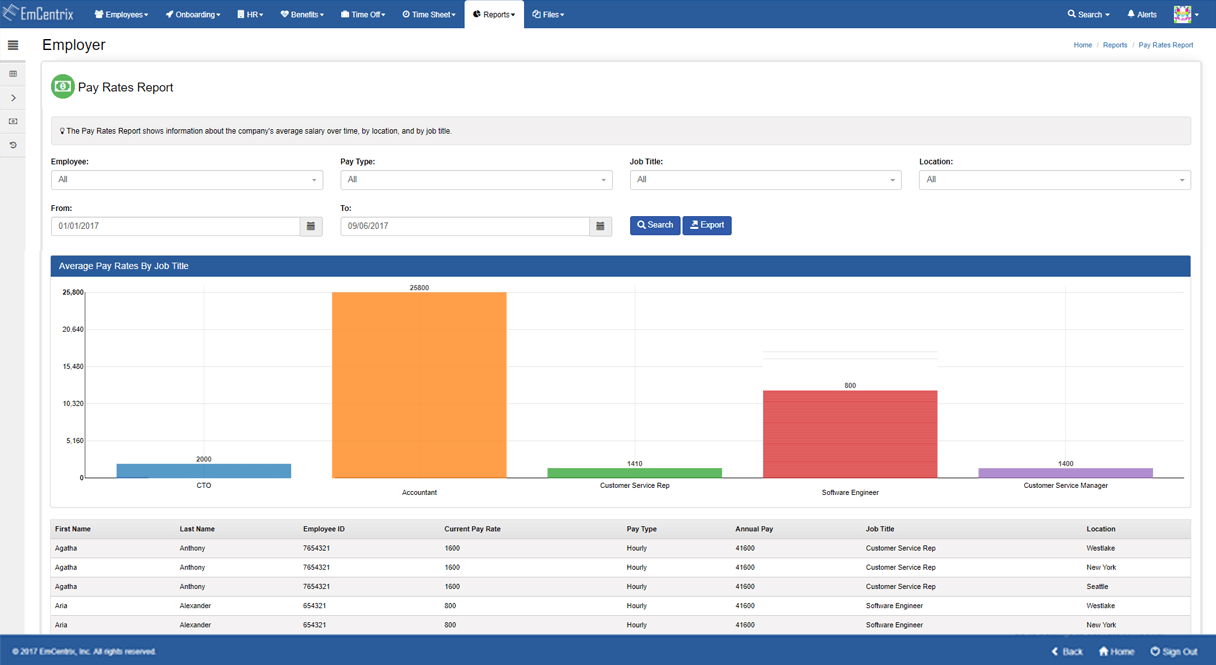Click Sign Out in the footer
This screenshot has width=1216, height=665.
tap(1174, 651)
